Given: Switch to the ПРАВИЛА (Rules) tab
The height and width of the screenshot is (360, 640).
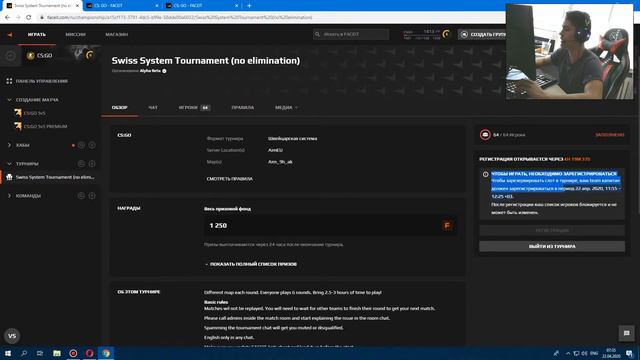Looking at the screenshot, I should tap(242, 108).
